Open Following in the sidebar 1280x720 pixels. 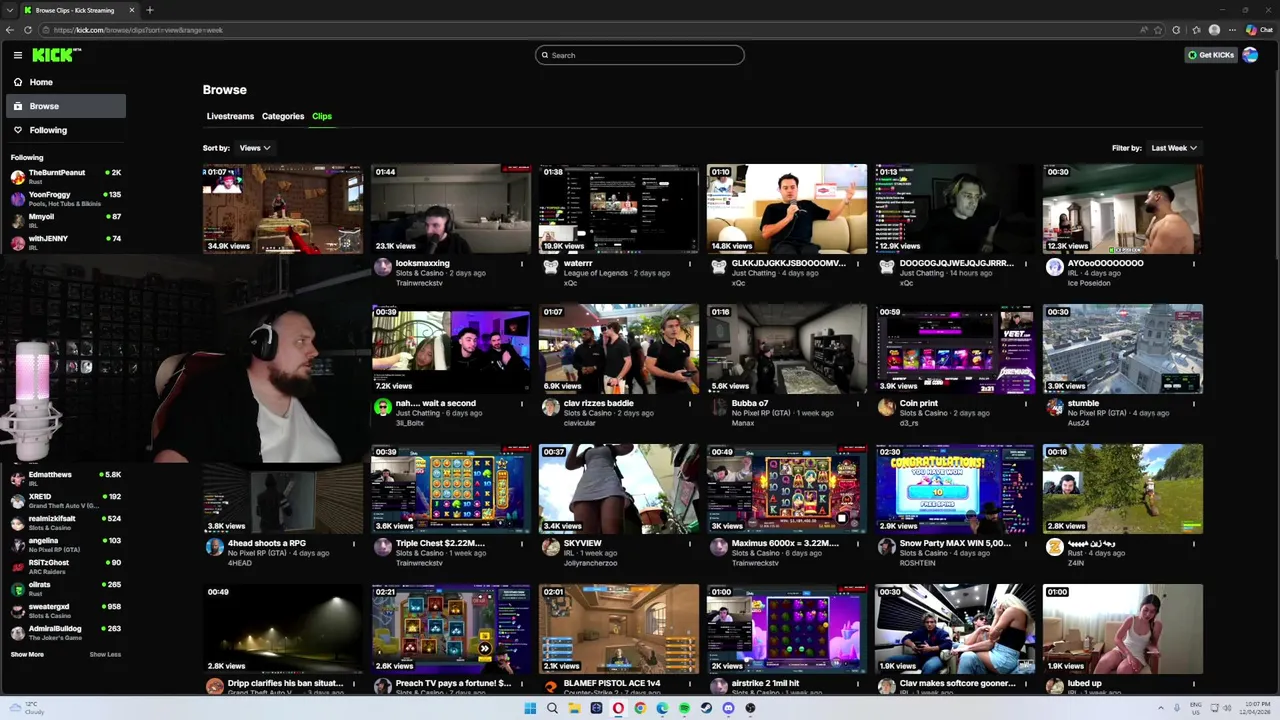click(x=66, y=130)
